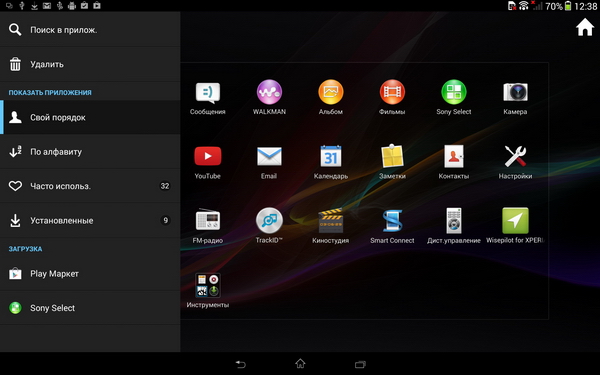Tap the Поиск в прилож. search field
Screen dimensions: 600x375
click(x=90, y=29)
